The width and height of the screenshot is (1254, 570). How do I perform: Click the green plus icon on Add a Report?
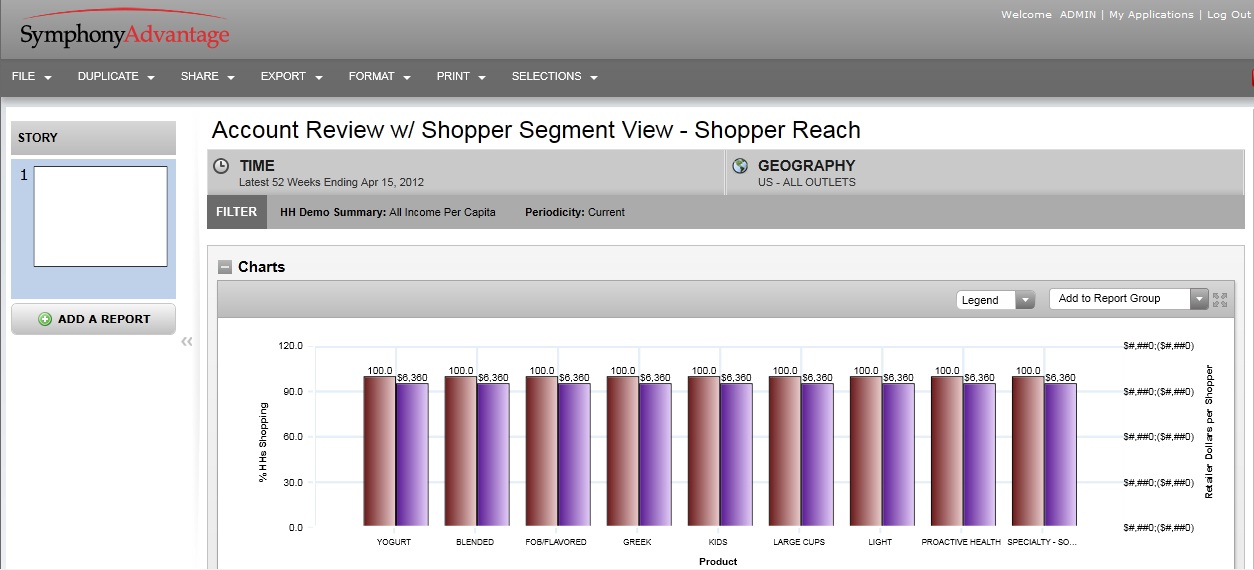(x=45, y=319)
